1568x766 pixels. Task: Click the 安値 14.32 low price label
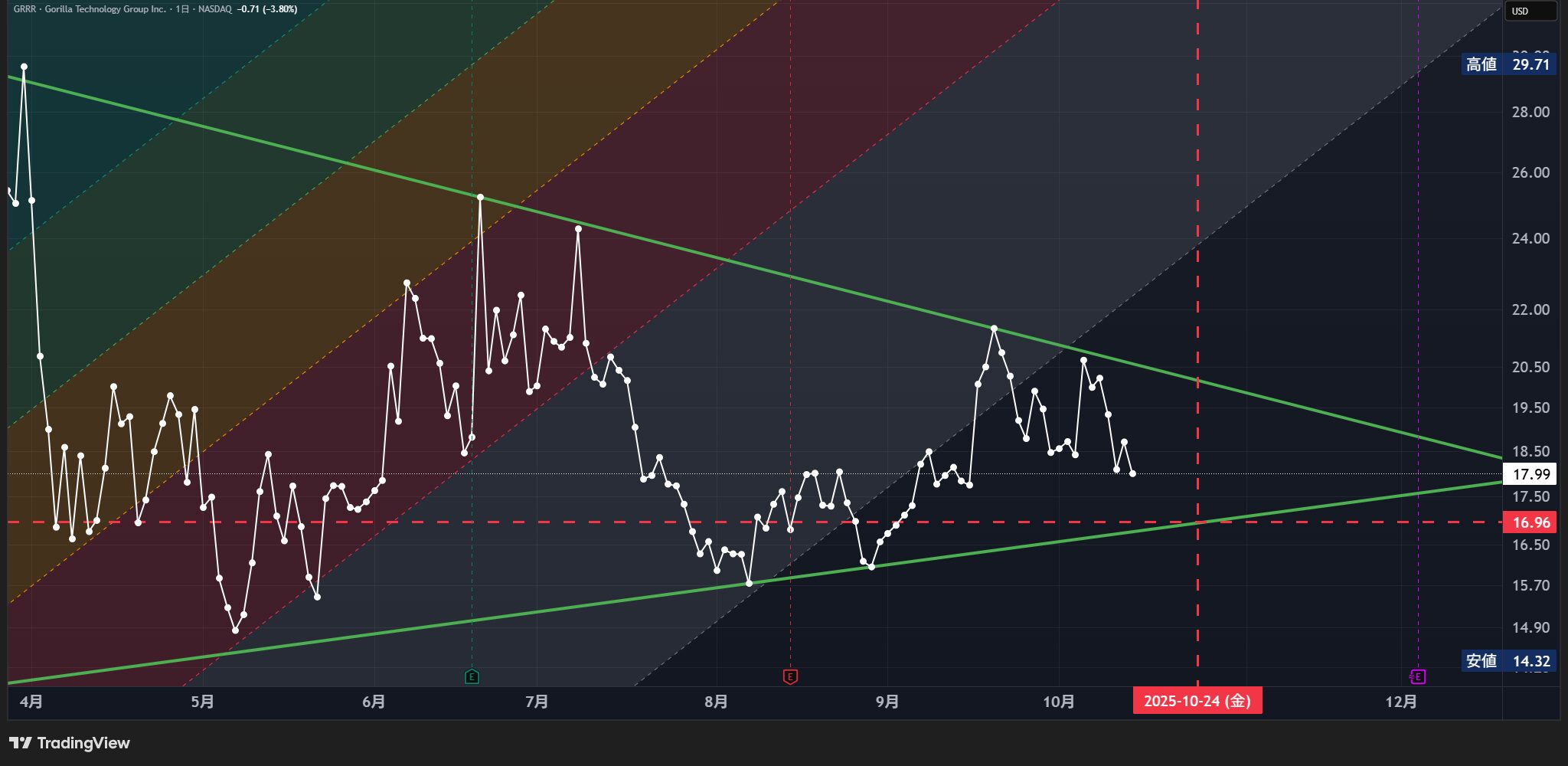tap(1508, 661)
